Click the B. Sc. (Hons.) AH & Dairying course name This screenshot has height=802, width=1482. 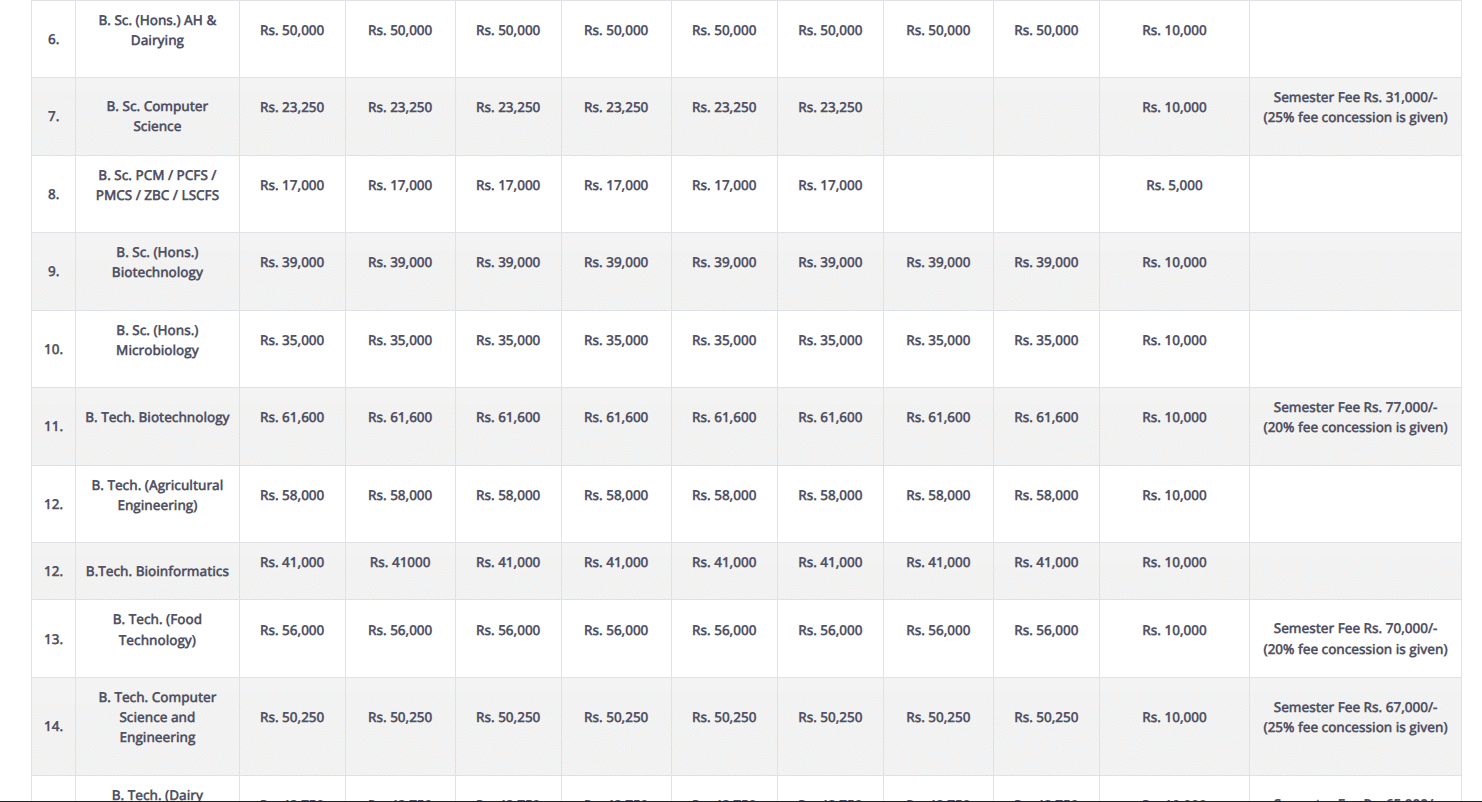[x=157, y=31]
